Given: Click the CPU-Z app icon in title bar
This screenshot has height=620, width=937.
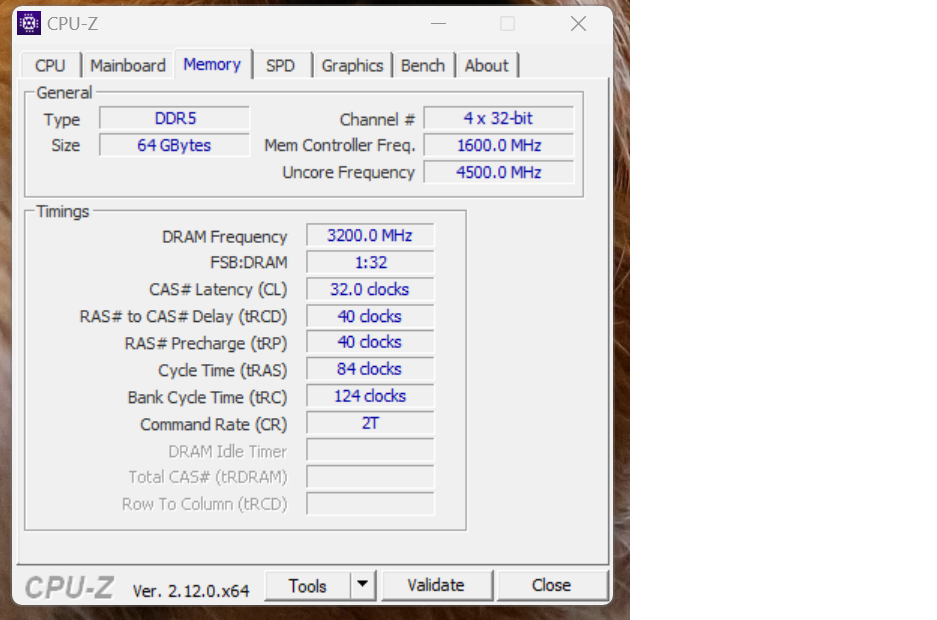Looking at the screenshot, I should click(x=29, y=24).
